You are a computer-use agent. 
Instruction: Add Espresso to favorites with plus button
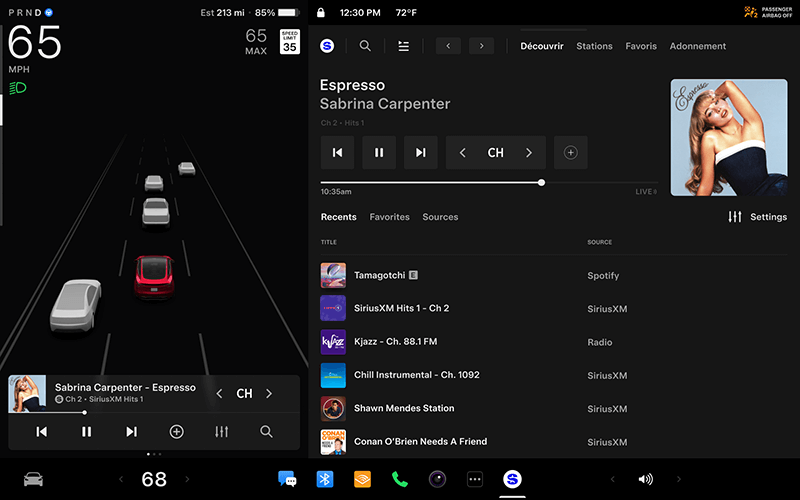pos(570,153)
